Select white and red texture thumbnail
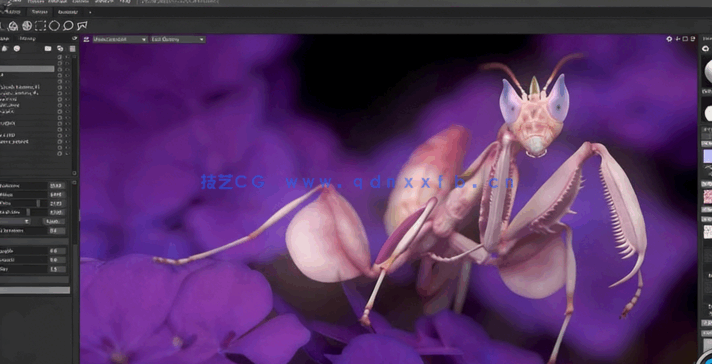Image resolution: width=712 pixels, height=364 pixels. [x=708, y=232]
